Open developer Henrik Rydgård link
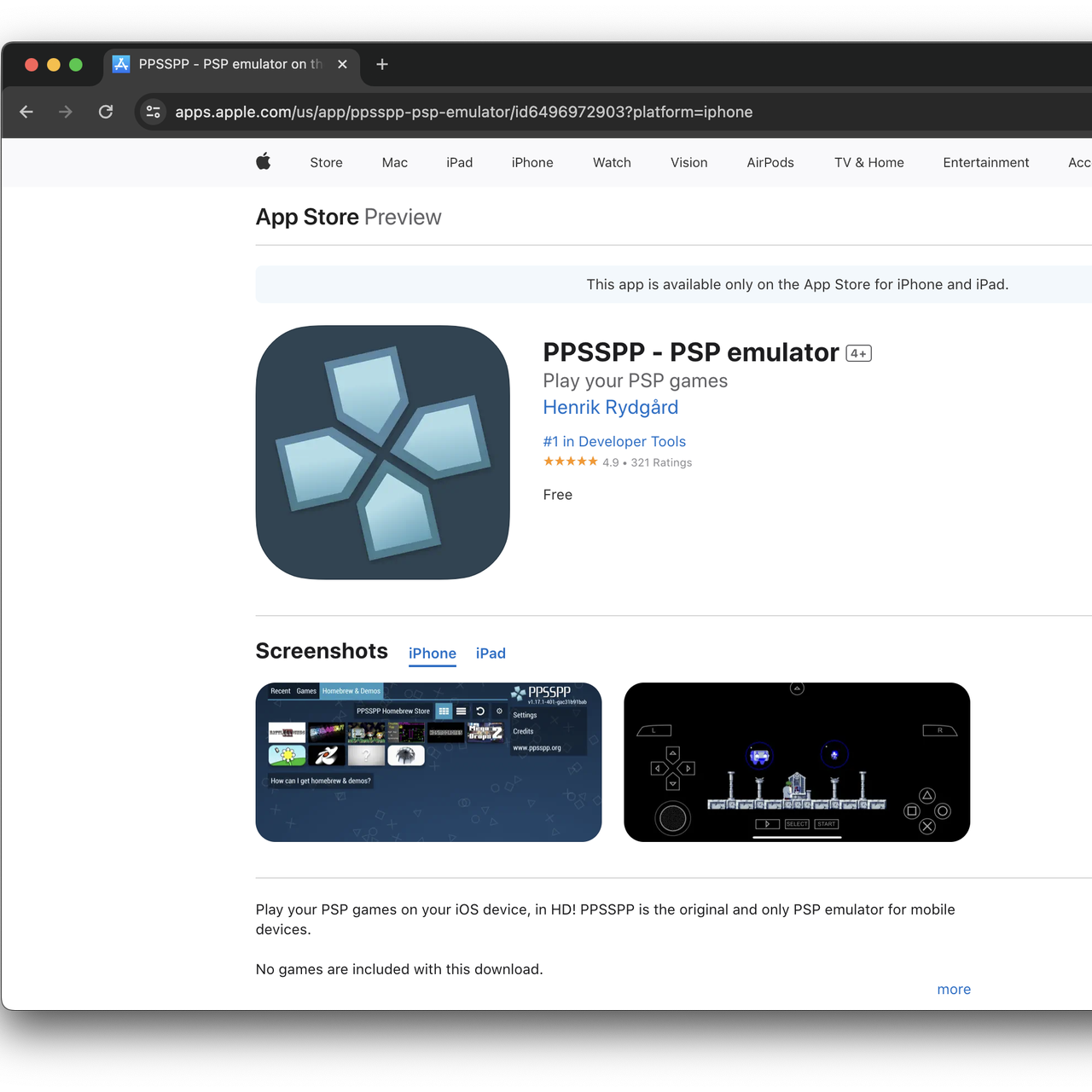Screen dimensions: 1092x1092 coord(611,408)
